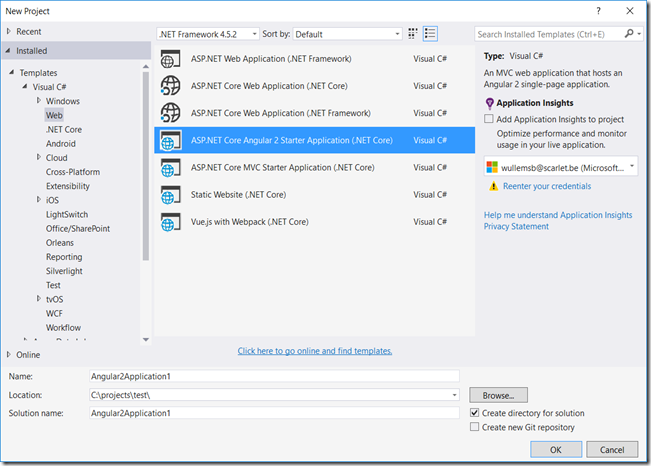Close the New Project dialog
651x466 pixels.
[630, 11]
